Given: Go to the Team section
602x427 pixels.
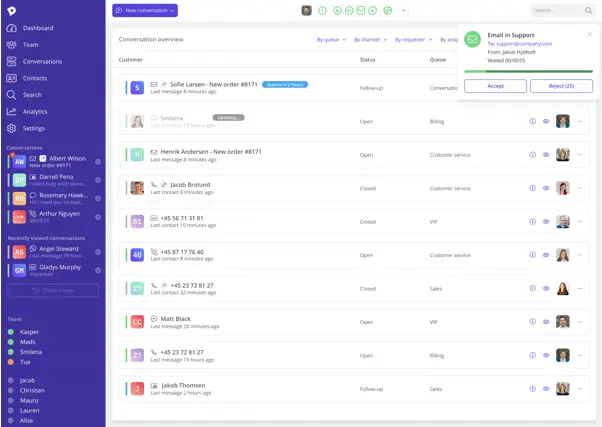Looking at the screenshot, I should tap(30, 45).
